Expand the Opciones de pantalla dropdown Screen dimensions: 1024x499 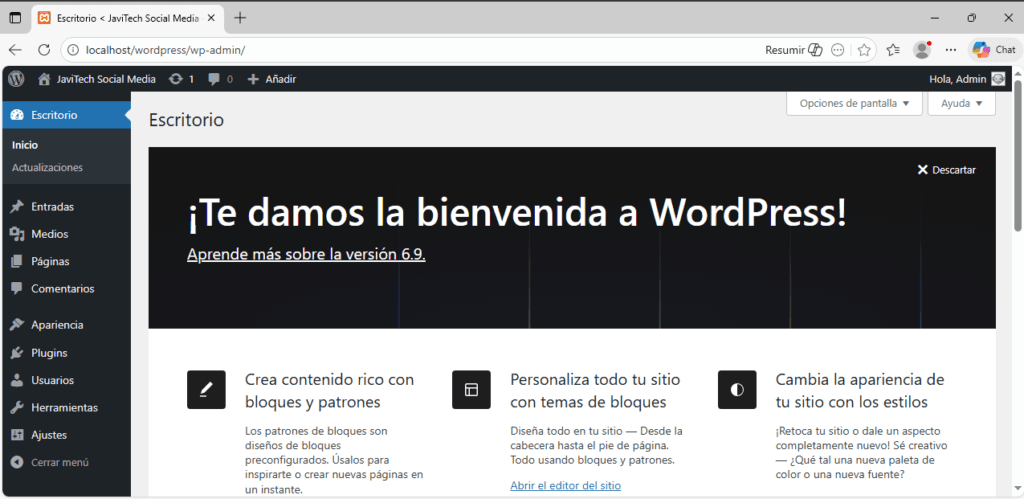(x=853, y=103)
